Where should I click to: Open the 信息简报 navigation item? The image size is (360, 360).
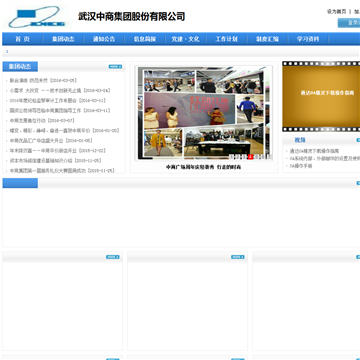tap(145, 39)
